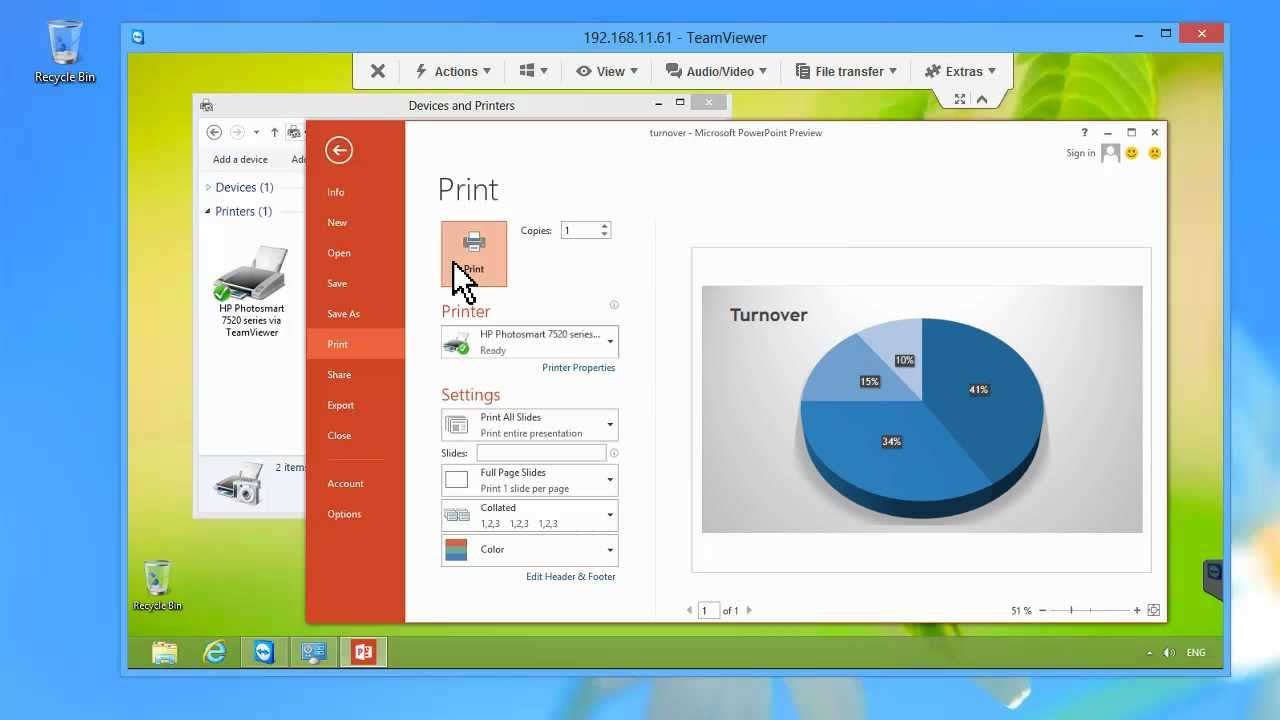Viewport: 1280px width, 720px height.
Task: Collapse the TeamViewer toolbar chevron
Action: (982, 99)
